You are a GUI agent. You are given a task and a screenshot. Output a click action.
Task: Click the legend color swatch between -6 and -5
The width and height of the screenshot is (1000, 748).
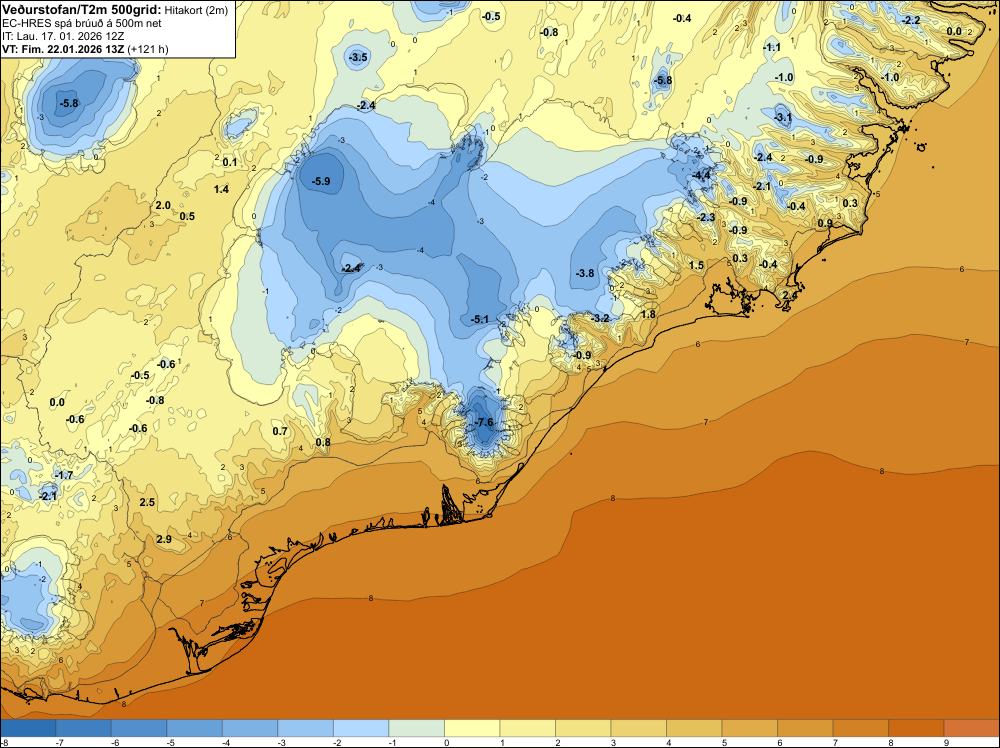[139, 728]
